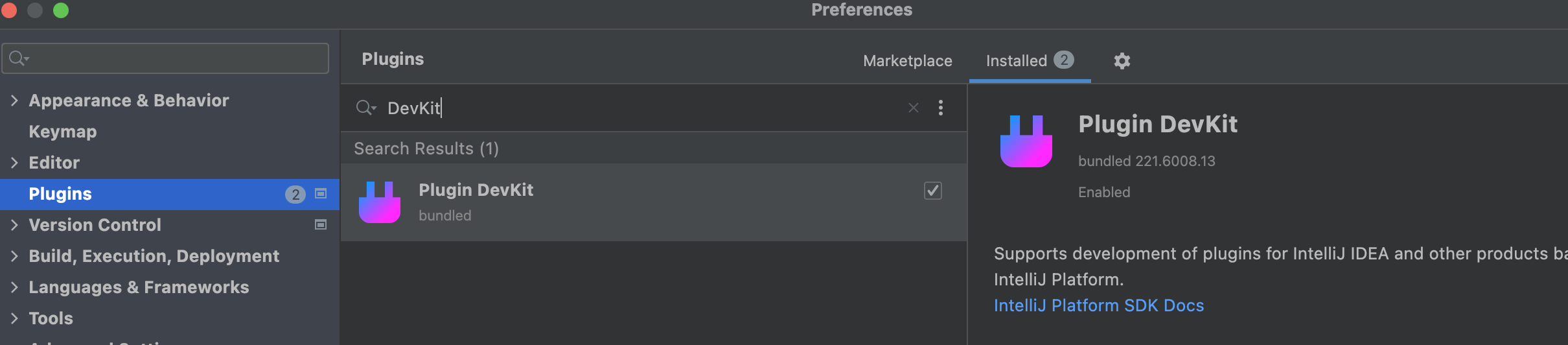1568x345 pixels.
Task: Expand Appearance & Behavior section
Action: point(14,101)
